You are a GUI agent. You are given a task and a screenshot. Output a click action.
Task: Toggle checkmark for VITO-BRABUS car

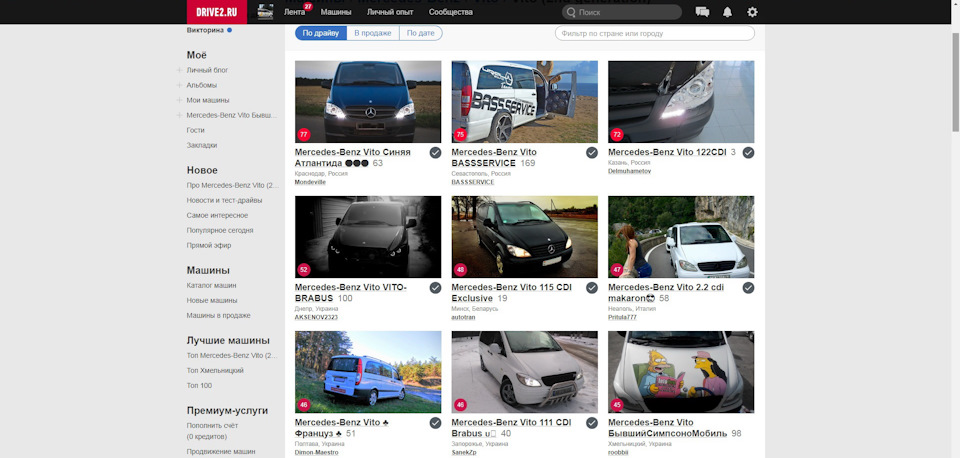click(x=435, y=288)
